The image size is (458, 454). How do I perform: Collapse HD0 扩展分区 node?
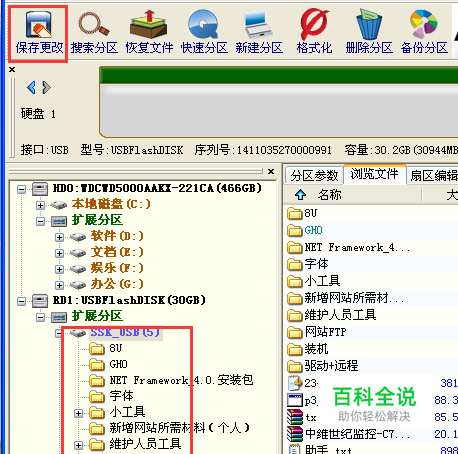coord(40,221)
